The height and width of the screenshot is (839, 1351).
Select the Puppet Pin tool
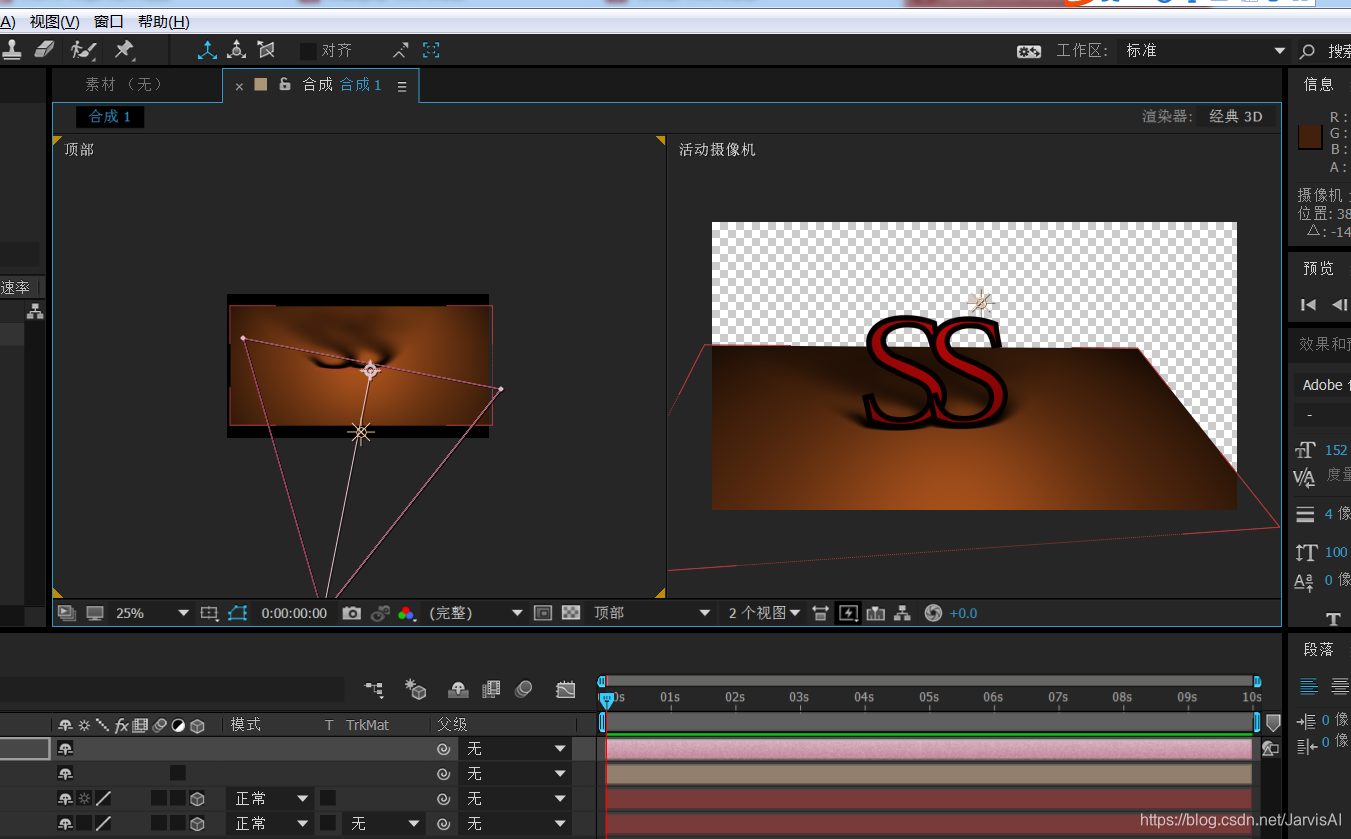(124, 49)
